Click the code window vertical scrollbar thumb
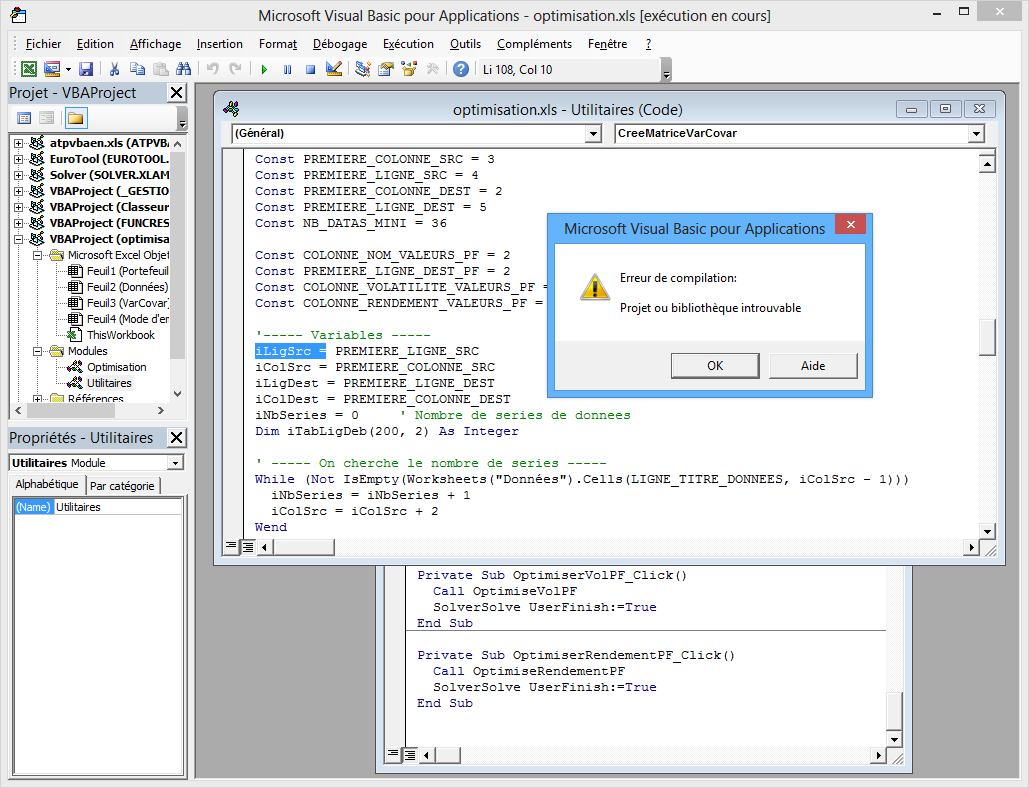 987,337
